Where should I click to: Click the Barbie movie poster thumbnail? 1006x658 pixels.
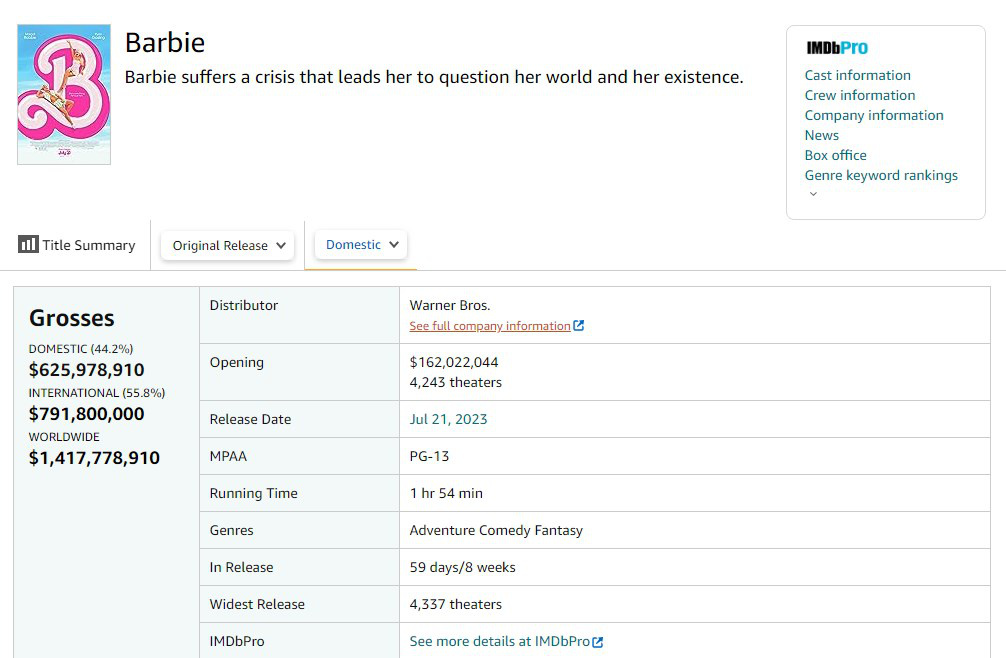[x=64, y=94]
